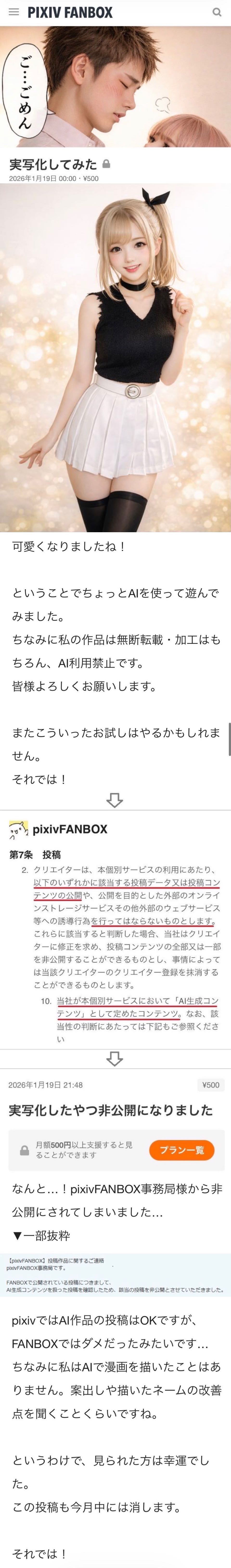Viewport: 231px width, 1568px height.
Task: Open the PIXIV FANBOX logo link
Action: click(x=70, y=12)
